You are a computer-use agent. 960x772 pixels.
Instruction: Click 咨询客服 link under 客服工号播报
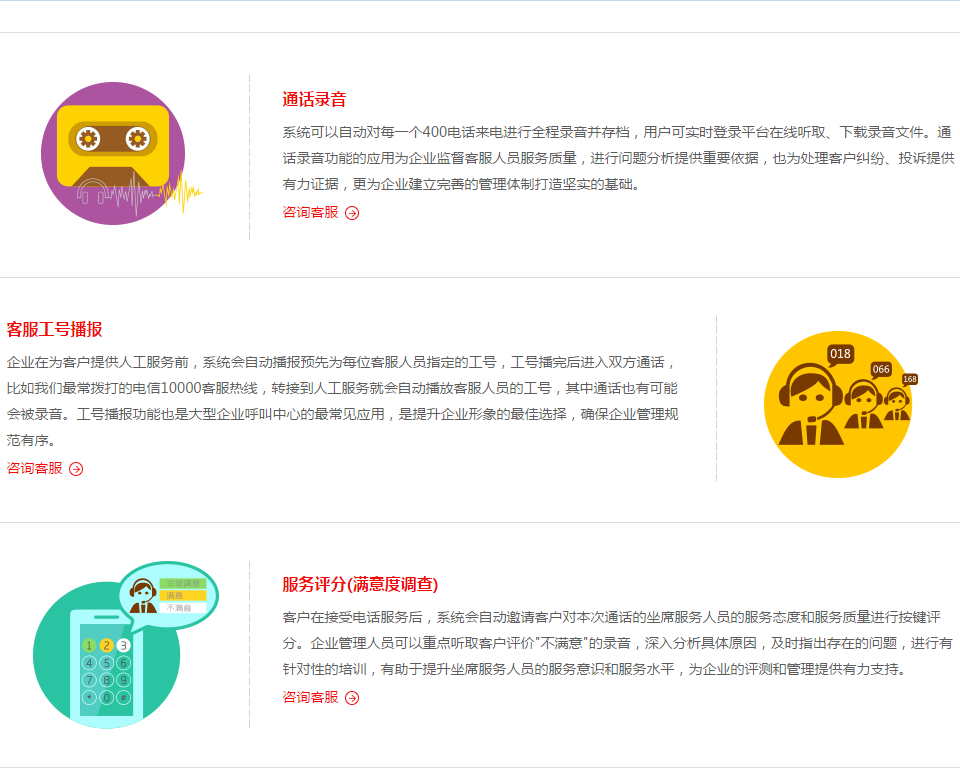coord(34,468)
